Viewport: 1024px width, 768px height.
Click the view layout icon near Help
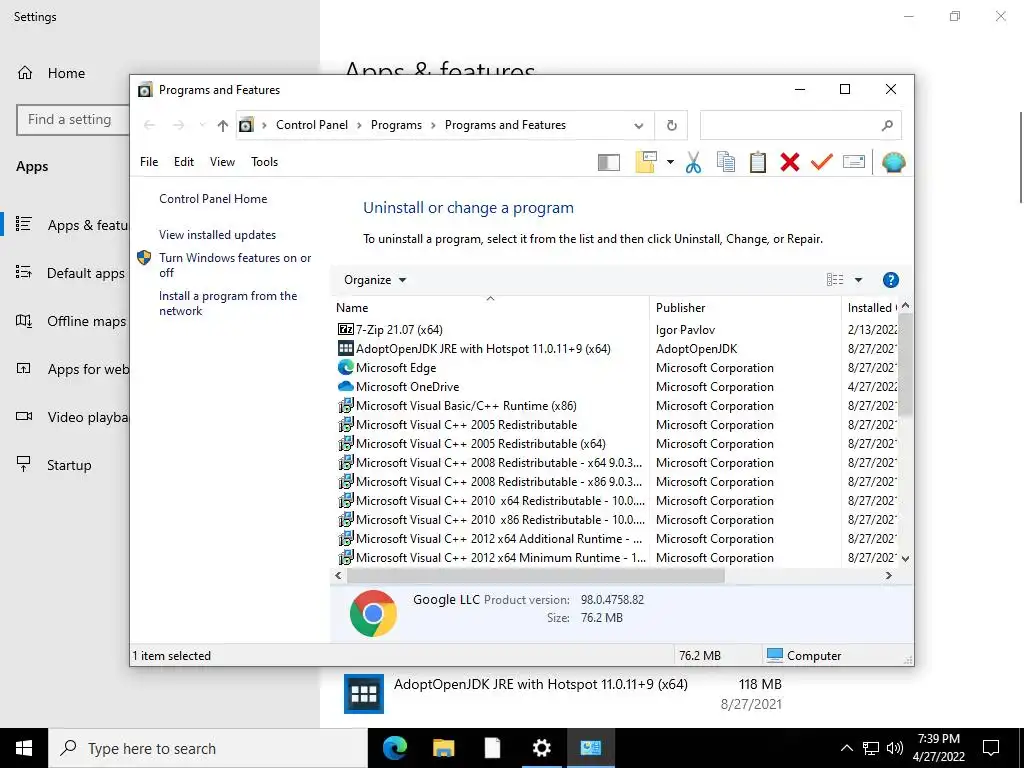835,280
